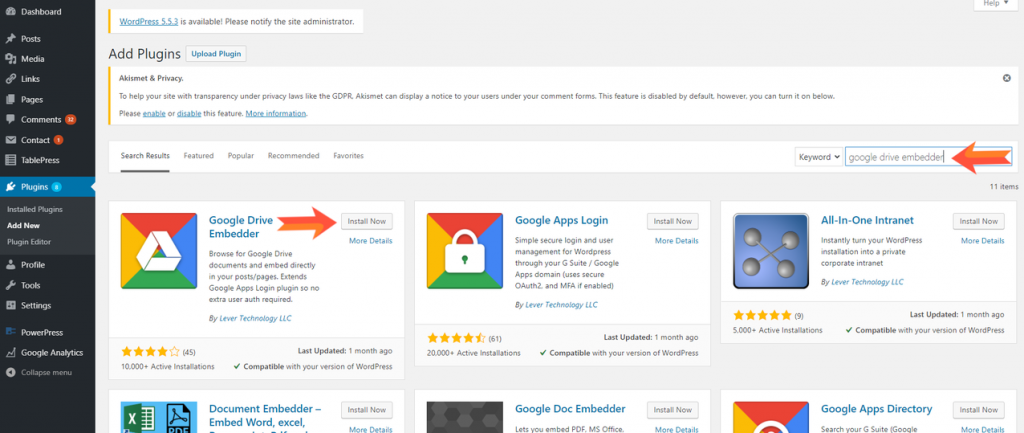
Task: Click the Comments speech bubble icon
Action: (x=10, y=120)
